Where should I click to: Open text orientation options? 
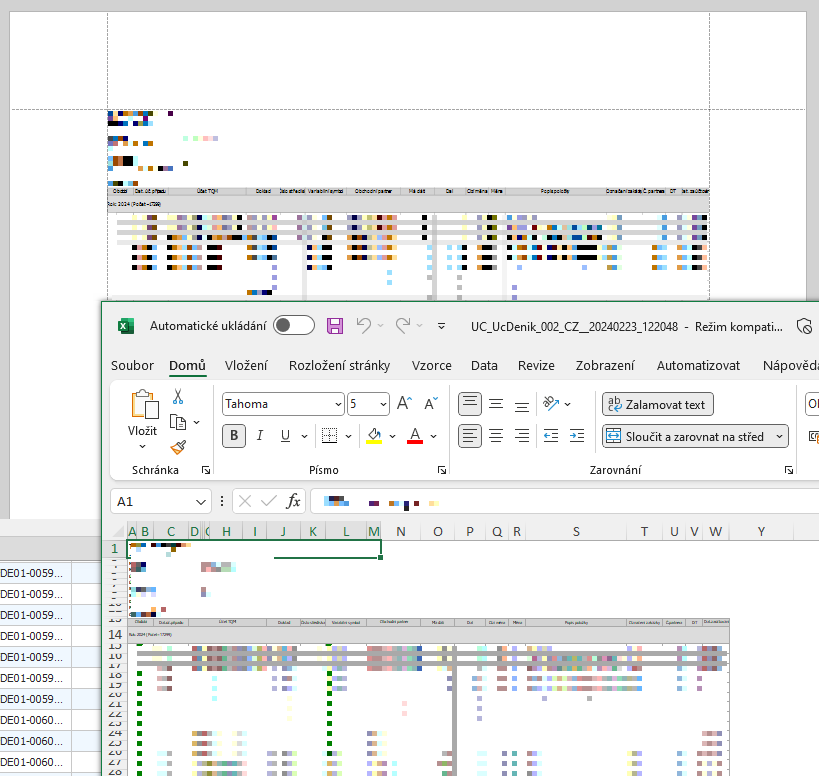556,404
